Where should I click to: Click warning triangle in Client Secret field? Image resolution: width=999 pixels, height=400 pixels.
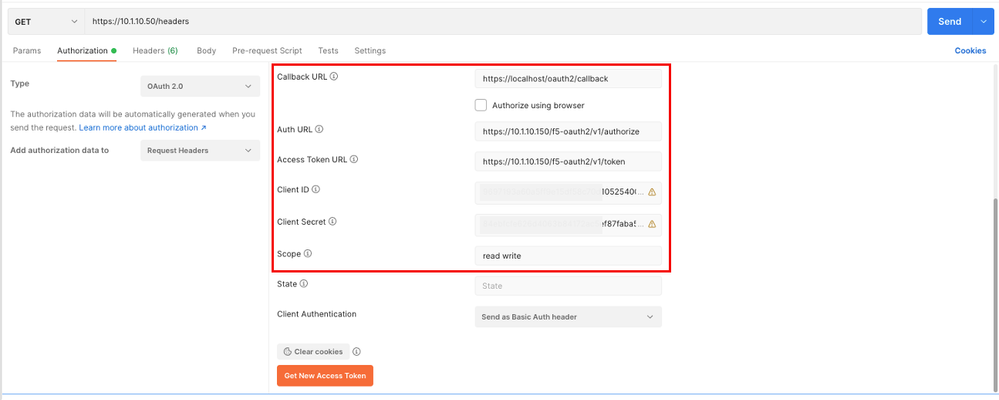652,224
